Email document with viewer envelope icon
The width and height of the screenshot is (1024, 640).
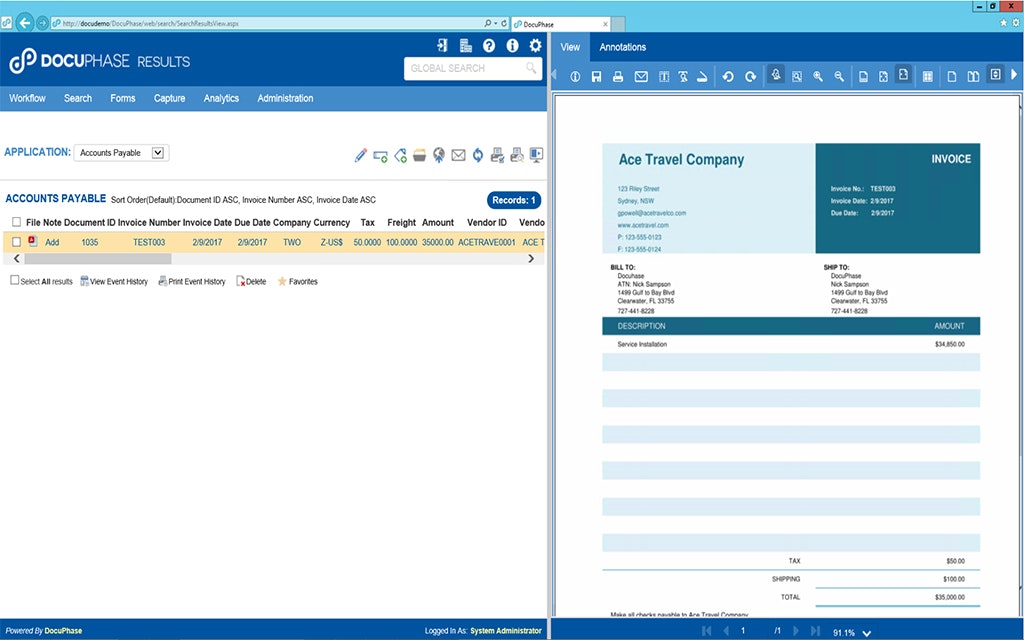(x=641, y=76)
